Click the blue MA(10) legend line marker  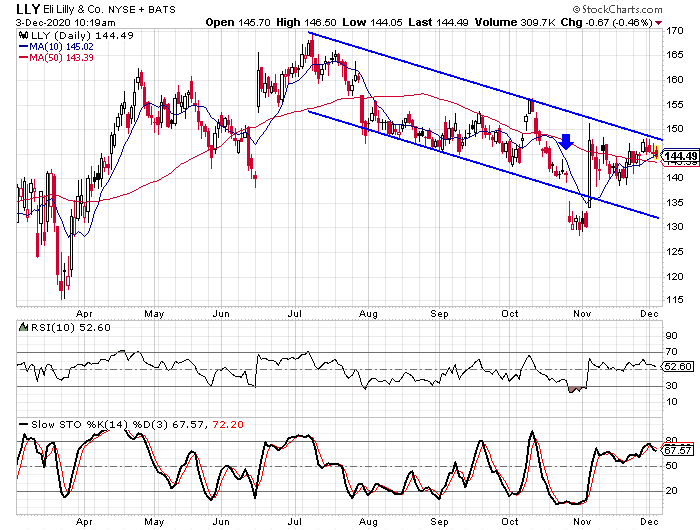(x=23, y=46)
